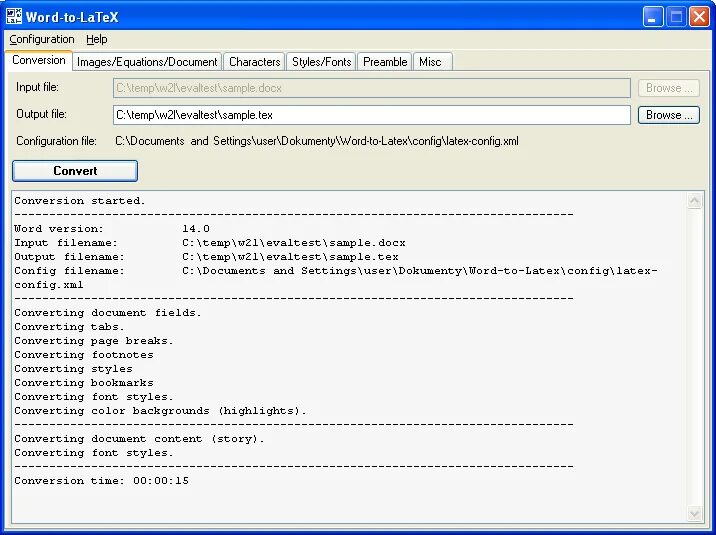This screenshot has height=535, width=716.
Task: Click the 'Converting styles' log line
Action: pyautogui.click(x=73, y=369)
